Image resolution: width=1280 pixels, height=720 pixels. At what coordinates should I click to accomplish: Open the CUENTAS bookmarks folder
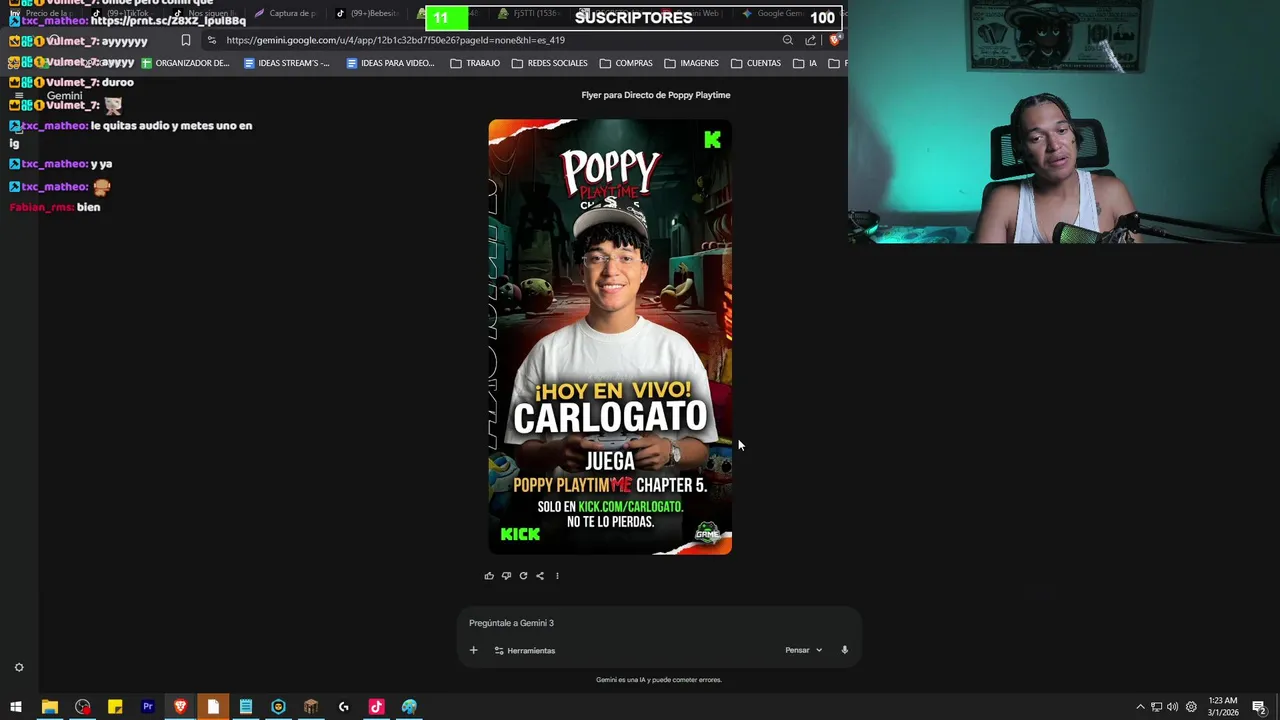756,63
